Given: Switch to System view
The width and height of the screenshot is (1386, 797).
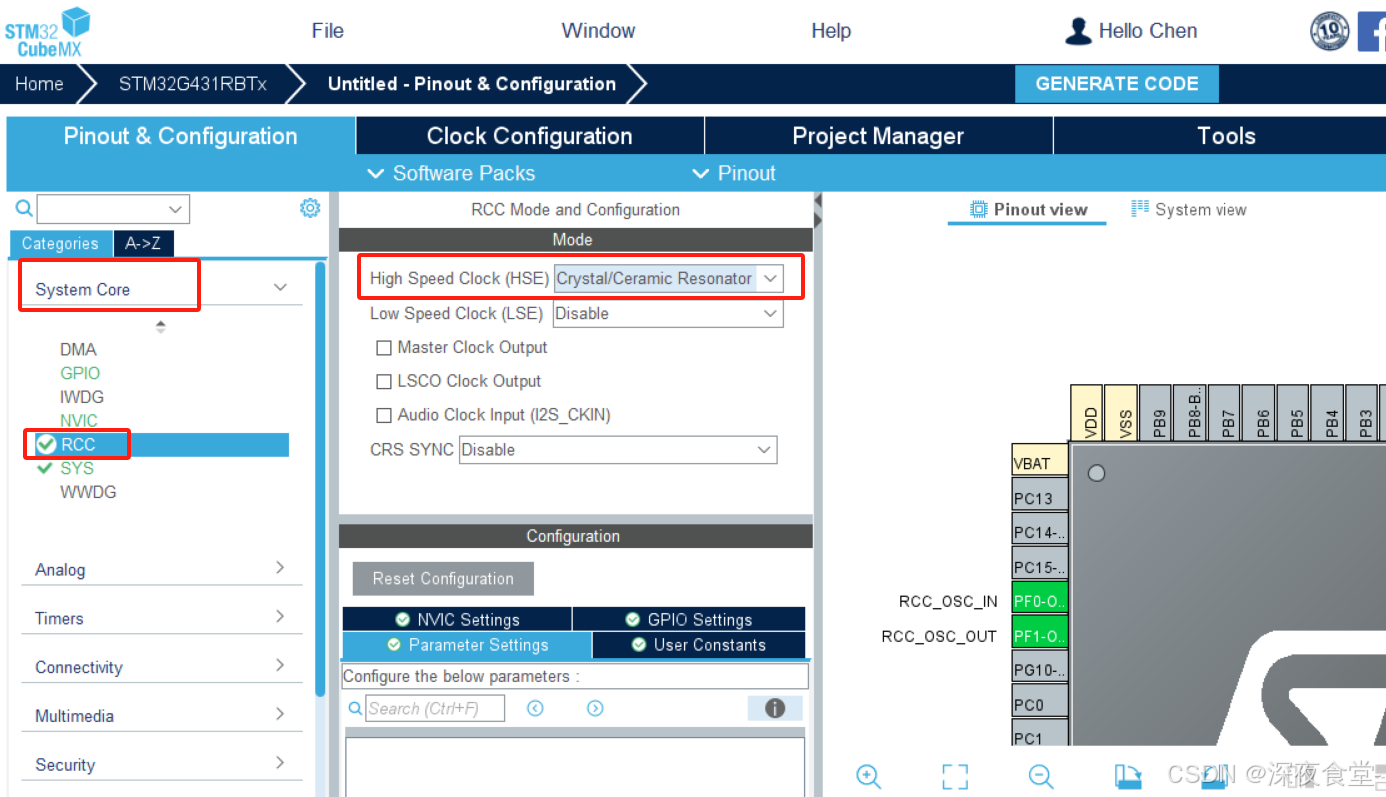Looking at the screenshot, I should tap(1189, 209).
